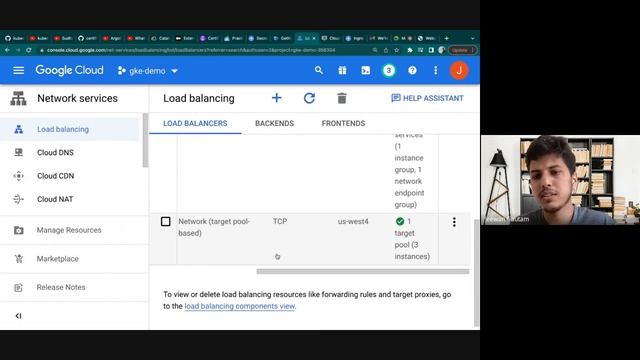
Task: Open the browser extensions puzzle icon
Action: click(409, 50)
